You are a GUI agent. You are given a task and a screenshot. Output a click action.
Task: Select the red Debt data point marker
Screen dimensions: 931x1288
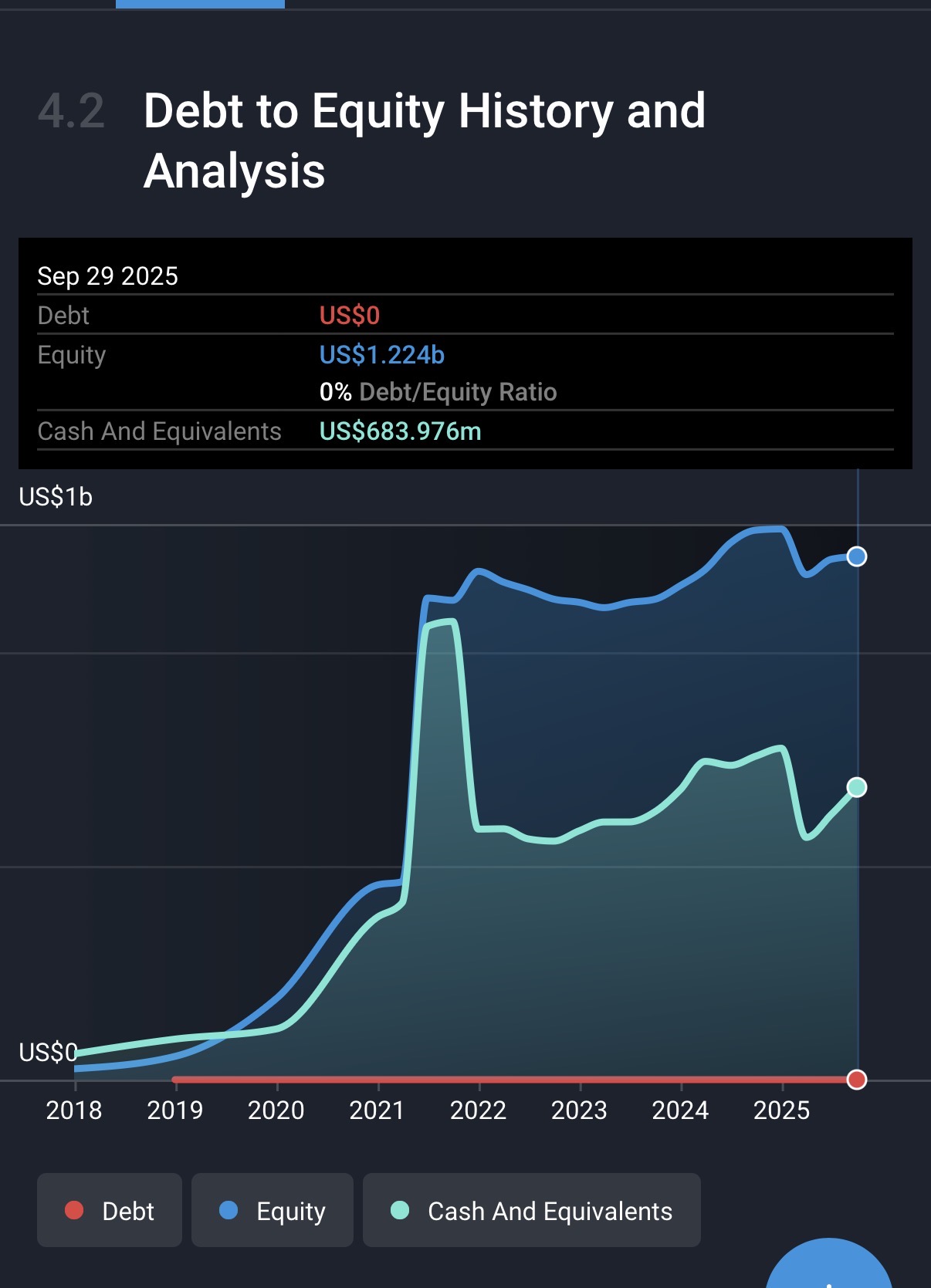(x=856, y=1079)
